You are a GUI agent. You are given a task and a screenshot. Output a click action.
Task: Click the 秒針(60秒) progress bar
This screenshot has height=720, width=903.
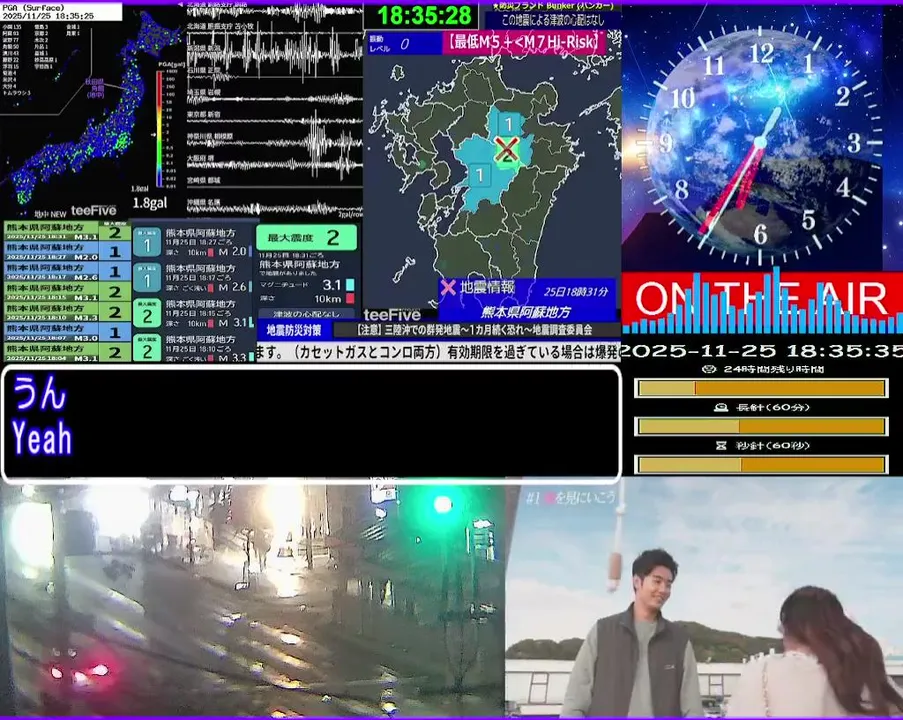pos(761,464)
